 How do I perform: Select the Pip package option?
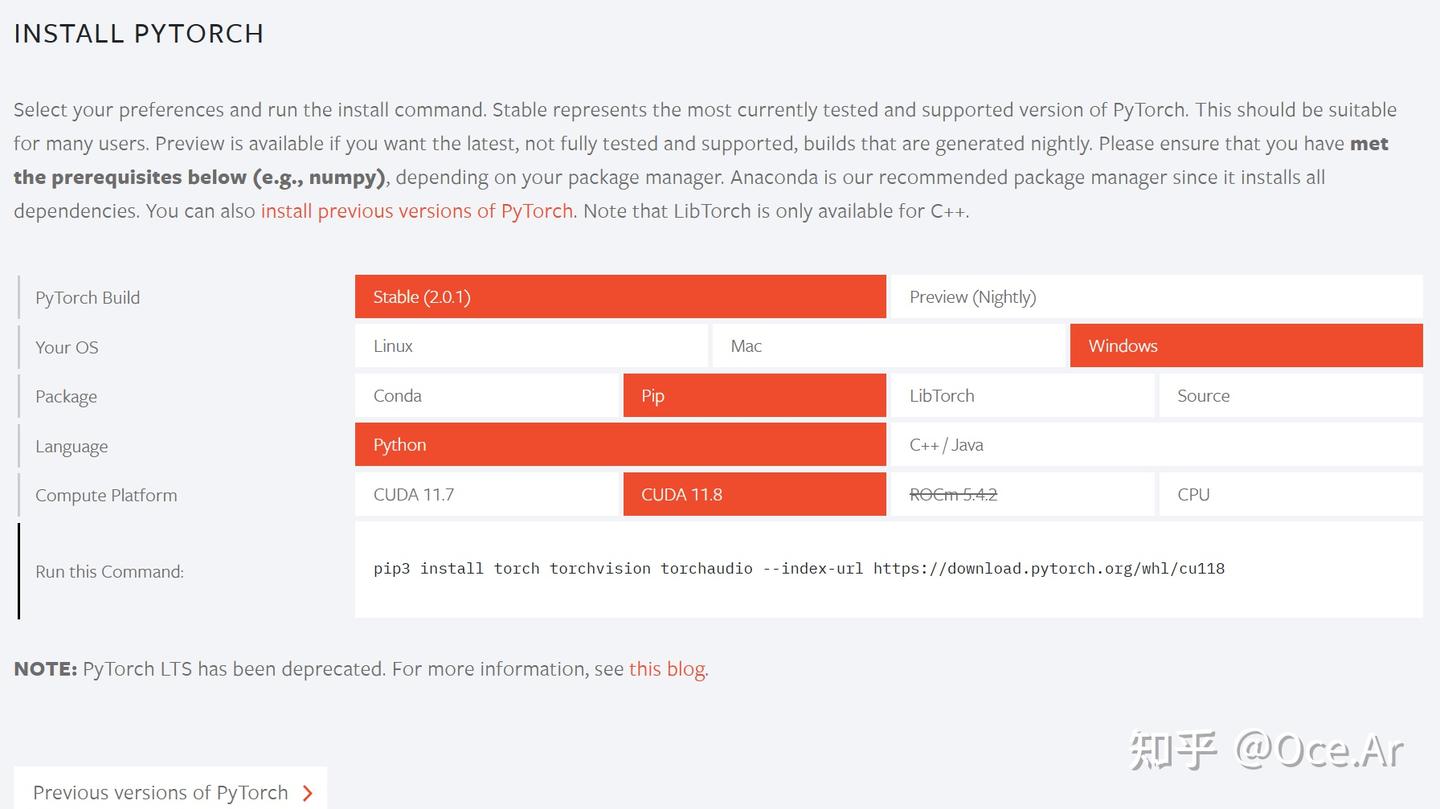pyautogui.click(x=754, y=396)
